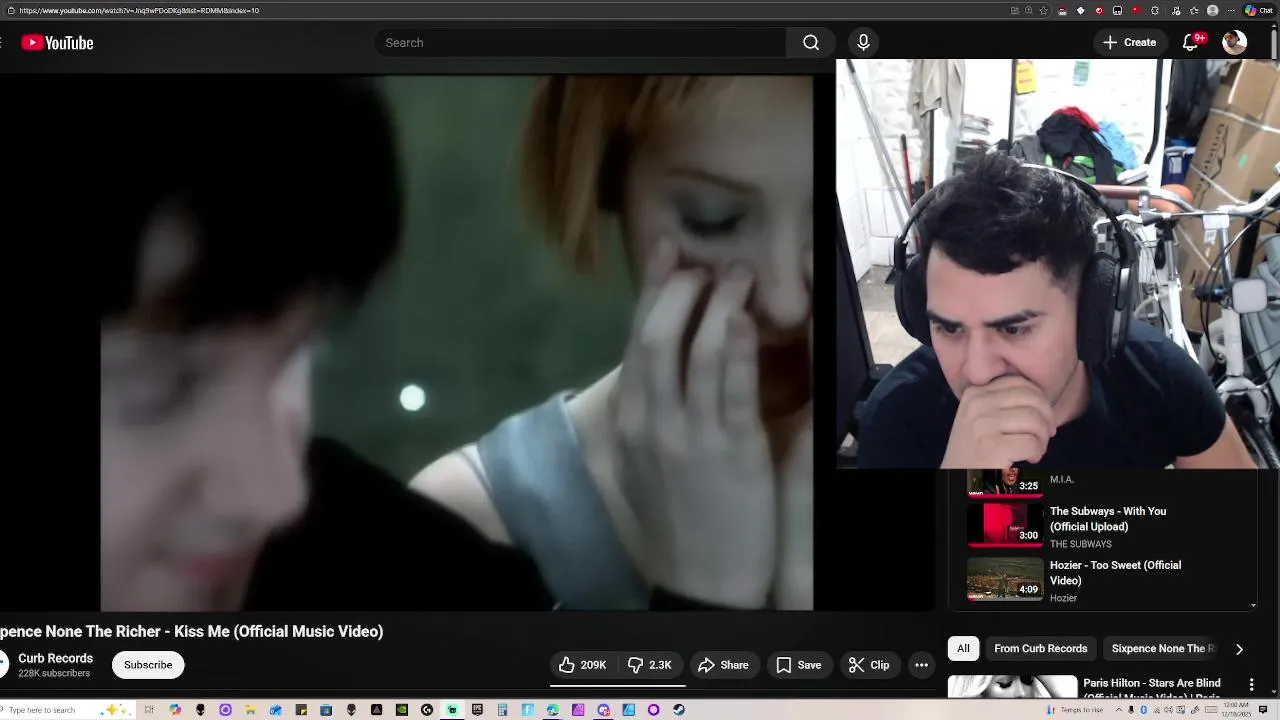Select the All filter chip
Image resolution: width=1280 pixels, height=720 pixels.
click(963, 648)
